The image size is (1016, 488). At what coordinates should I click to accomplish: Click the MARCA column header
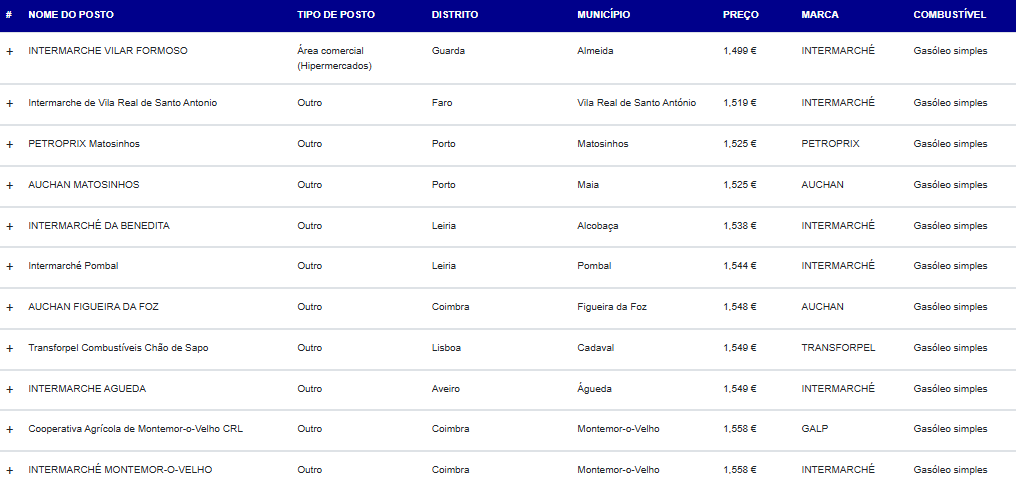click(820, 15)
